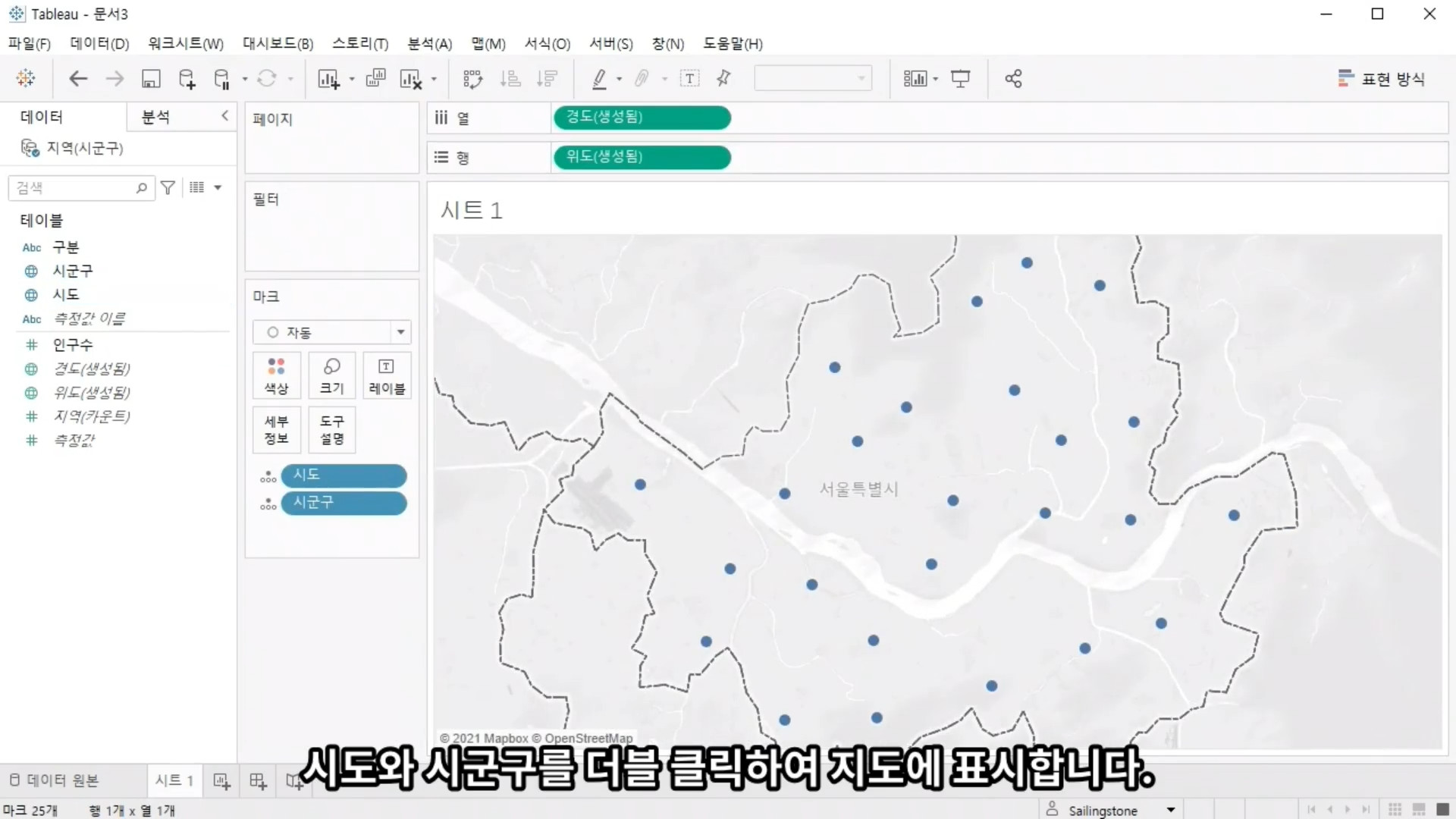The width and height of the screenshot is (1456, 819).
Task: Click the presentation mode icon
Action: (960, 79)
